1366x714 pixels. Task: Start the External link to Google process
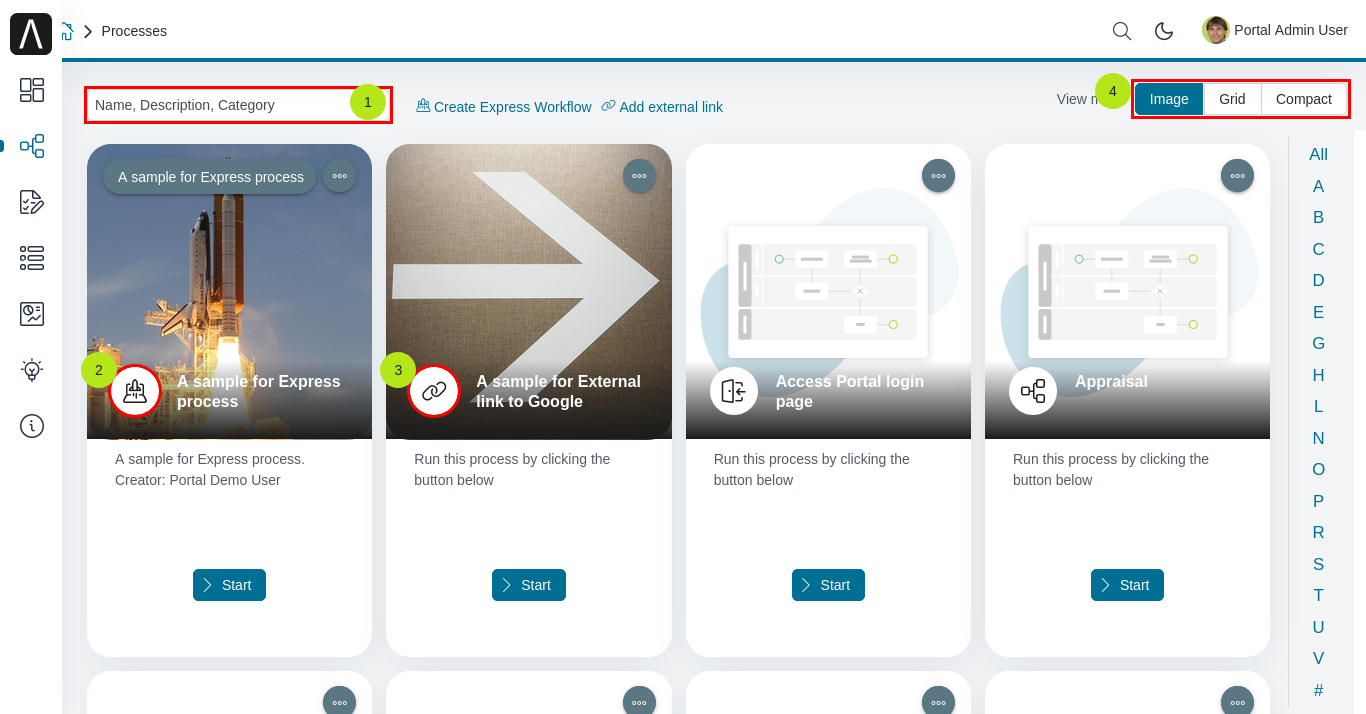(529, 585)
